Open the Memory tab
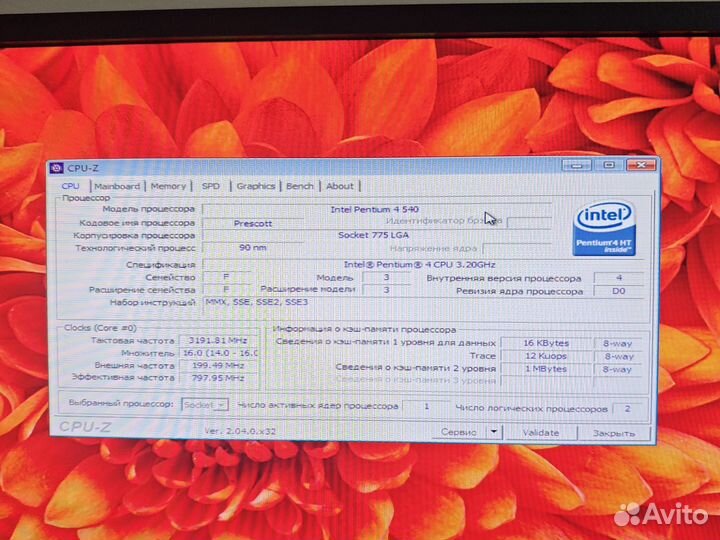This screenshot has width=720, height=540. (x=168, y=186)
